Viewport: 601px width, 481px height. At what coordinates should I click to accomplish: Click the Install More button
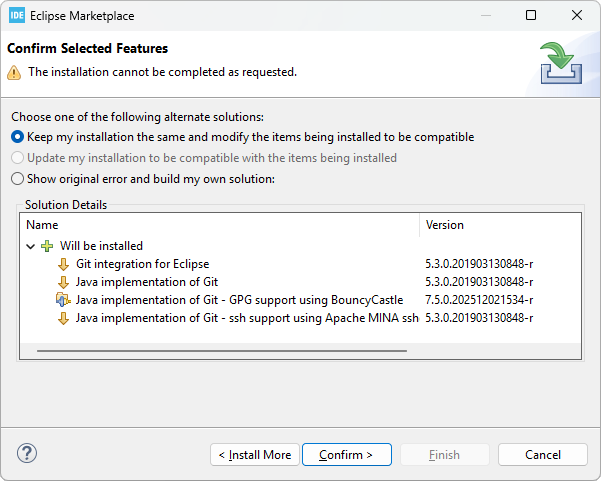coord(255,455)
